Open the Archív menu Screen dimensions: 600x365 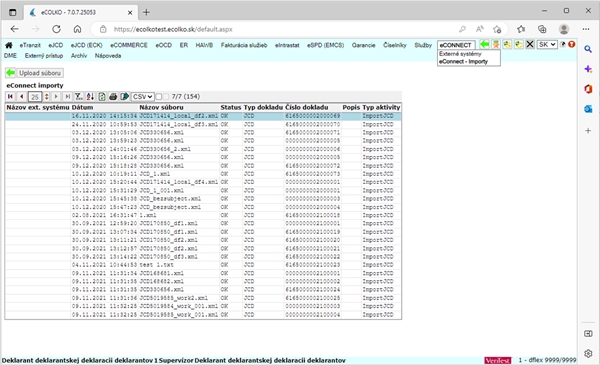click(79, 56)
